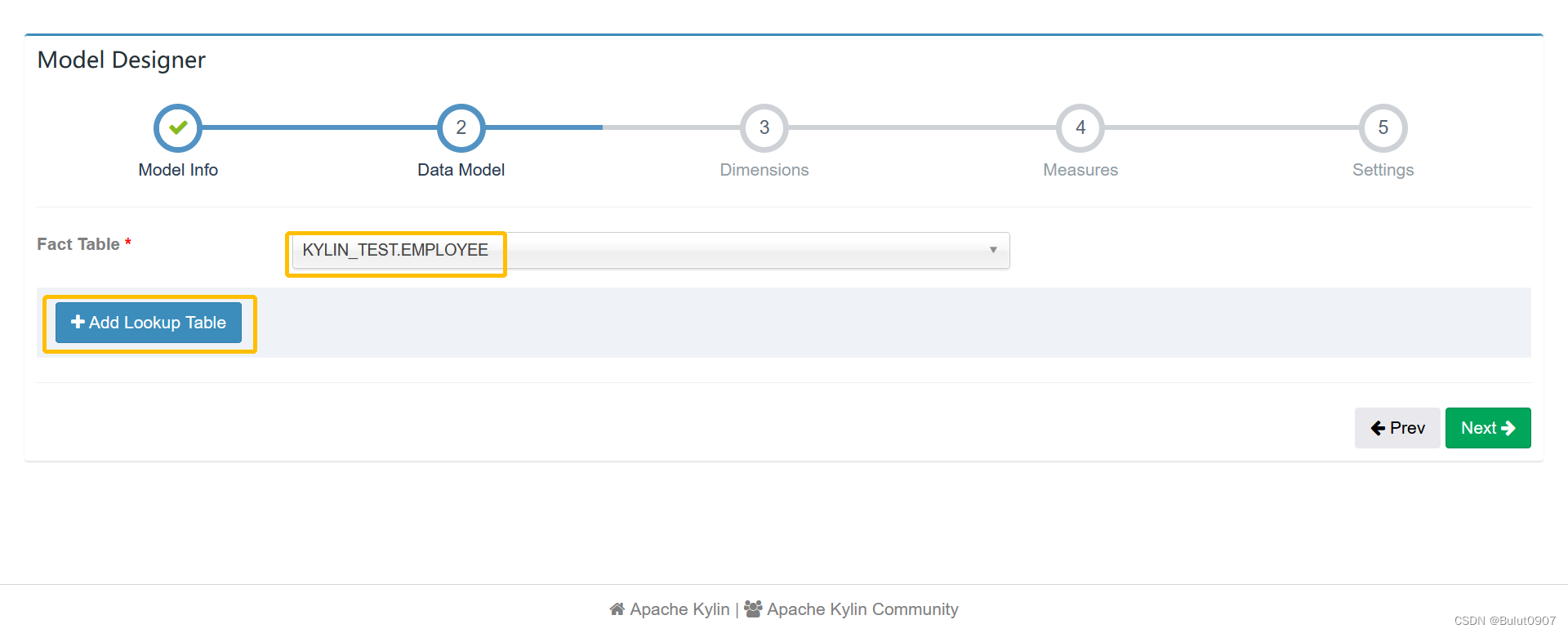Click the Model Info step label

coord(178,170)
